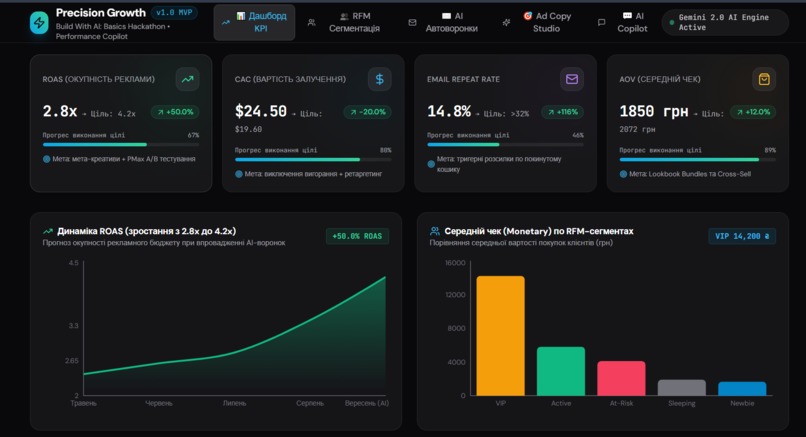806x437 pixels.
Task: Click the trend icon beside Динаміка ROAS title
Action: pyautogui.click(x=48, y=231)
